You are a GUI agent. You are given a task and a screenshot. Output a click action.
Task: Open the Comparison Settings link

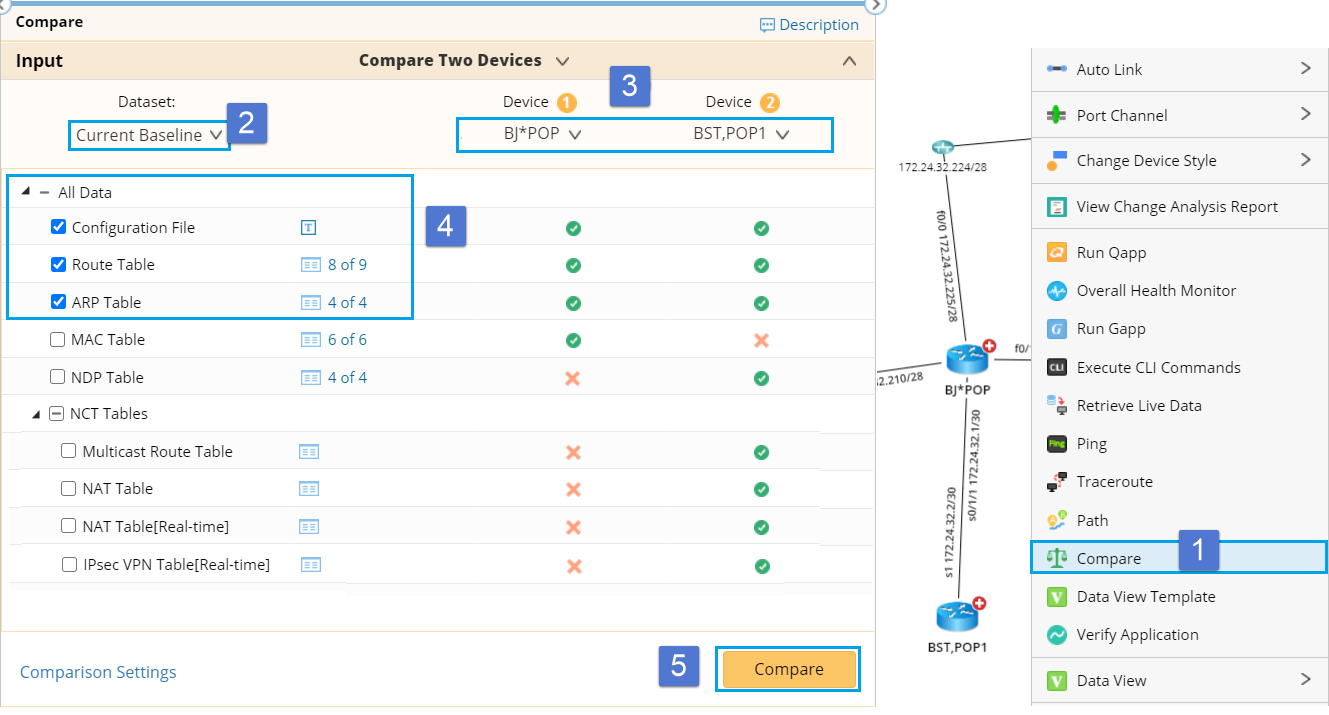(x=98, y=672)
